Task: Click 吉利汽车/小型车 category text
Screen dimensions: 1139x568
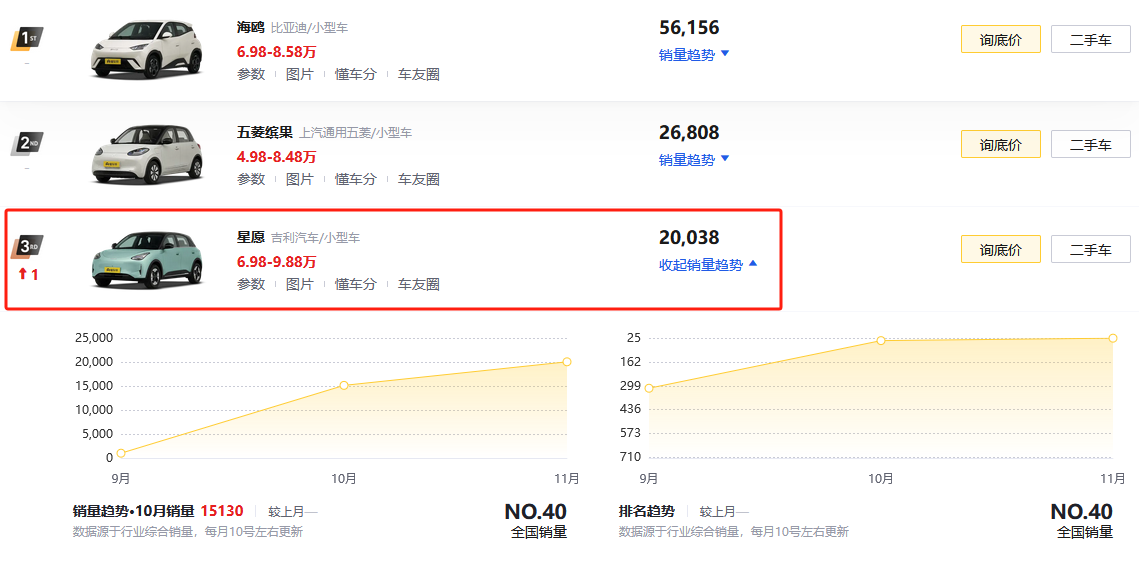Action: pos(315,238)
